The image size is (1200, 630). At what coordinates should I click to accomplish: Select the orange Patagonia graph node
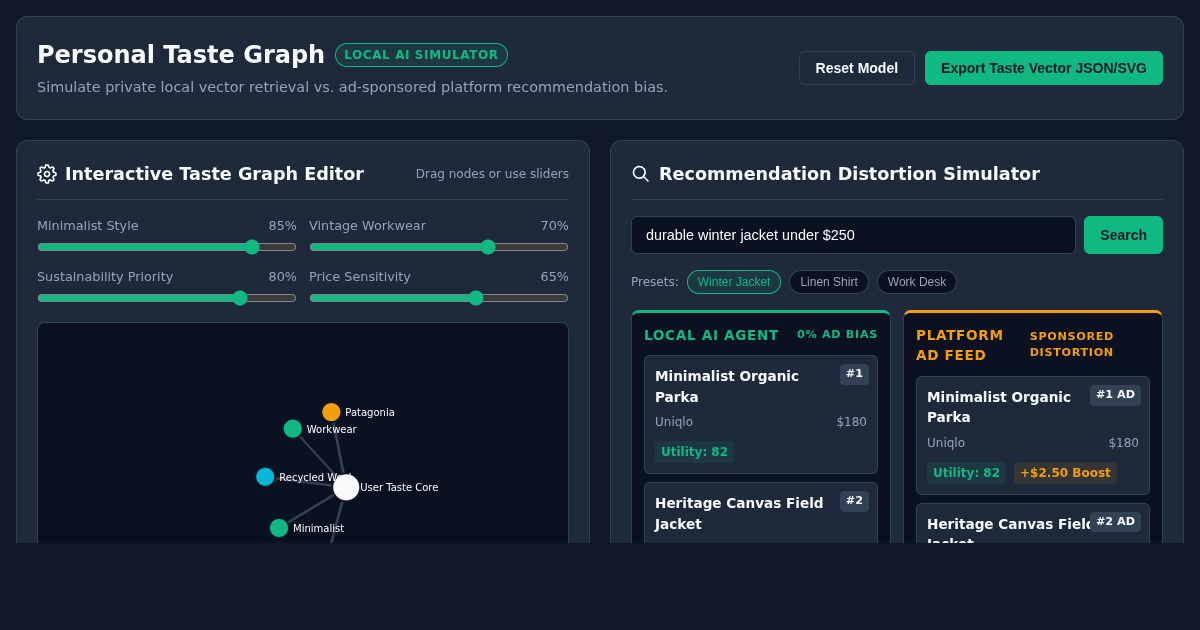(331, 412)
